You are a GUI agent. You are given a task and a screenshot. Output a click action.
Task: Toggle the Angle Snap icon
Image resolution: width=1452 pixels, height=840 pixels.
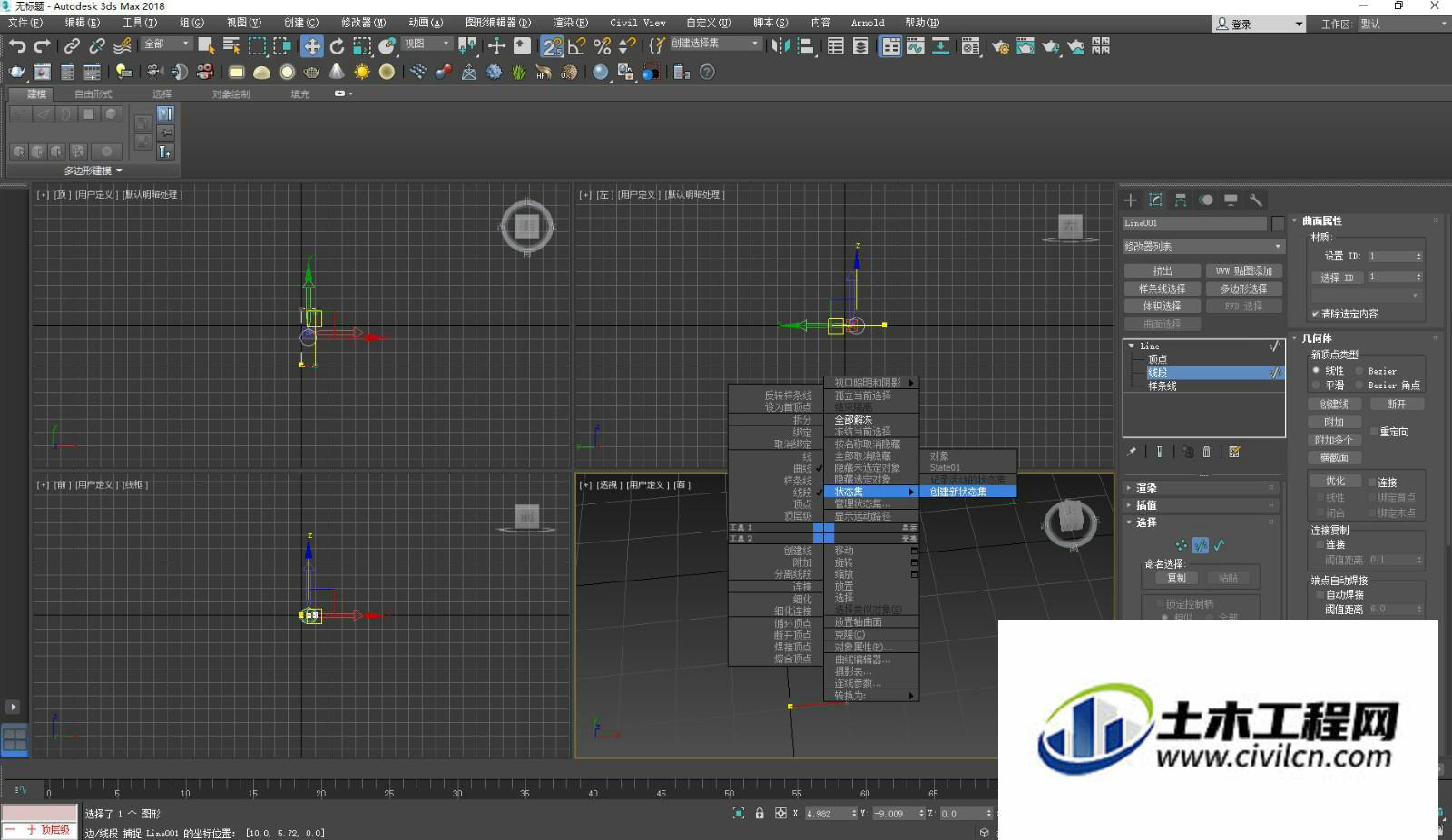point(577,46)
